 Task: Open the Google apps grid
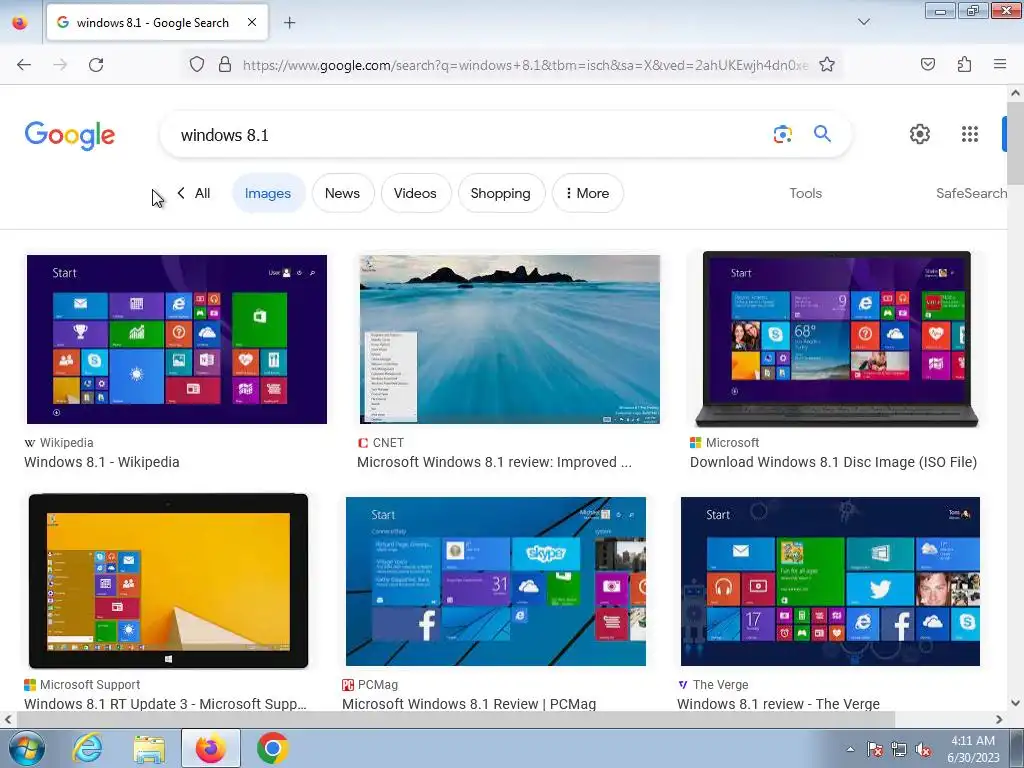[x=970, y=134]
